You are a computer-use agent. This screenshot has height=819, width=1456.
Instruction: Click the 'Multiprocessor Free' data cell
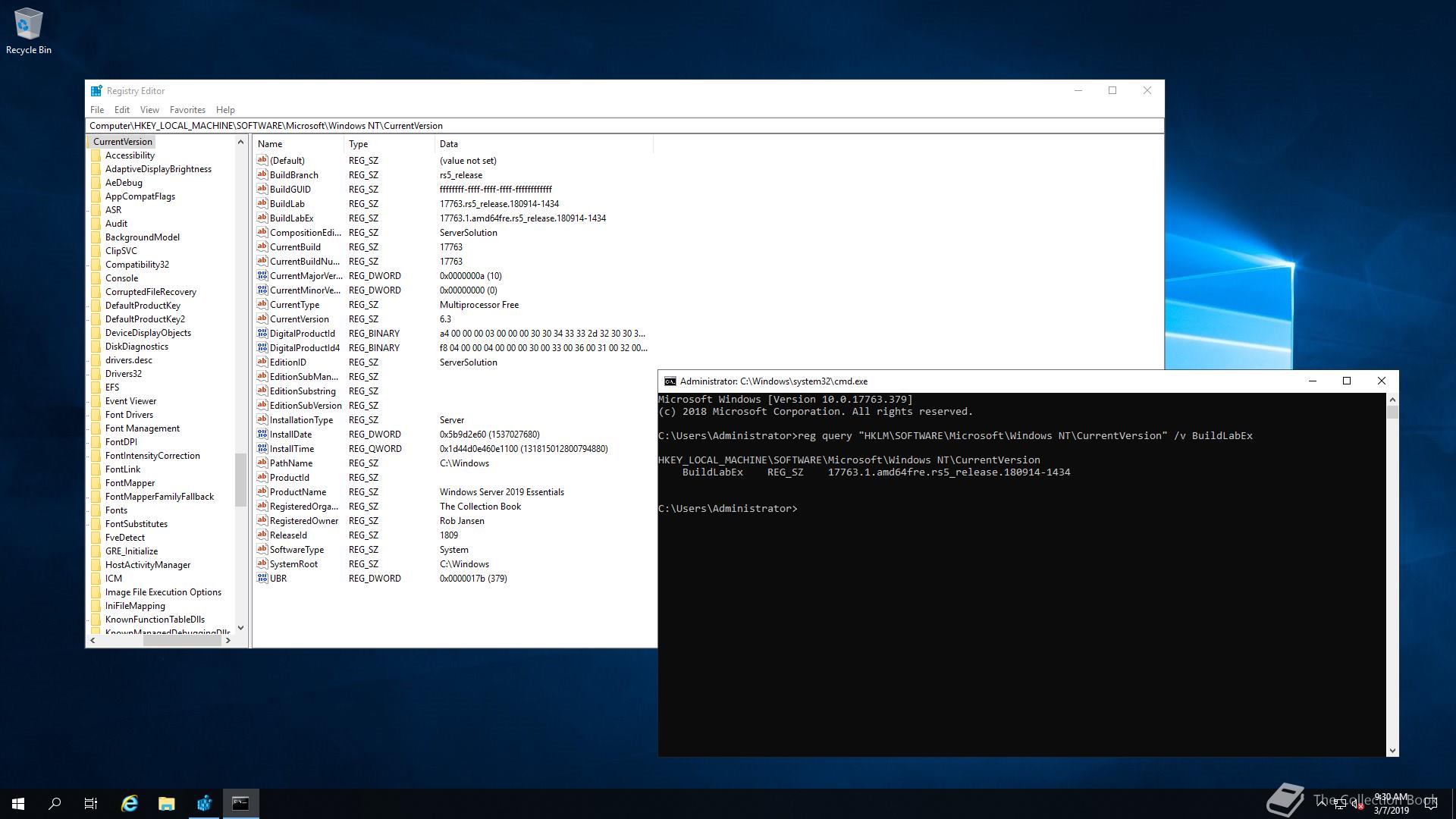coord(479,305)
